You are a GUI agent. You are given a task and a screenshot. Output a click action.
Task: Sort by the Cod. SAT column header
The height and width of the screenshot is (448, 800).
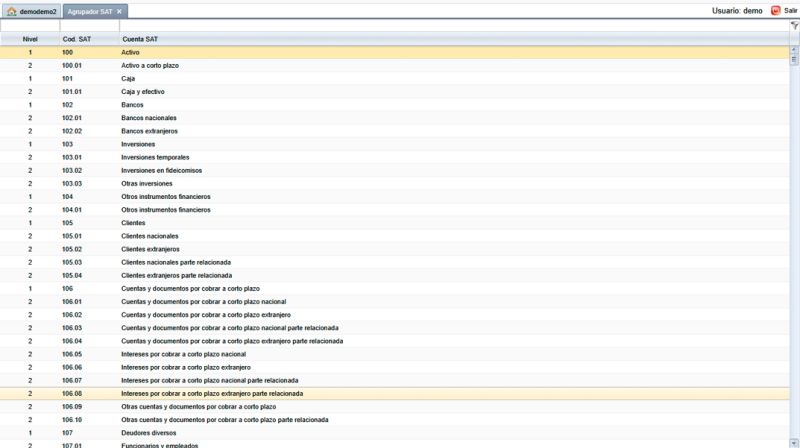pos(89,39)
